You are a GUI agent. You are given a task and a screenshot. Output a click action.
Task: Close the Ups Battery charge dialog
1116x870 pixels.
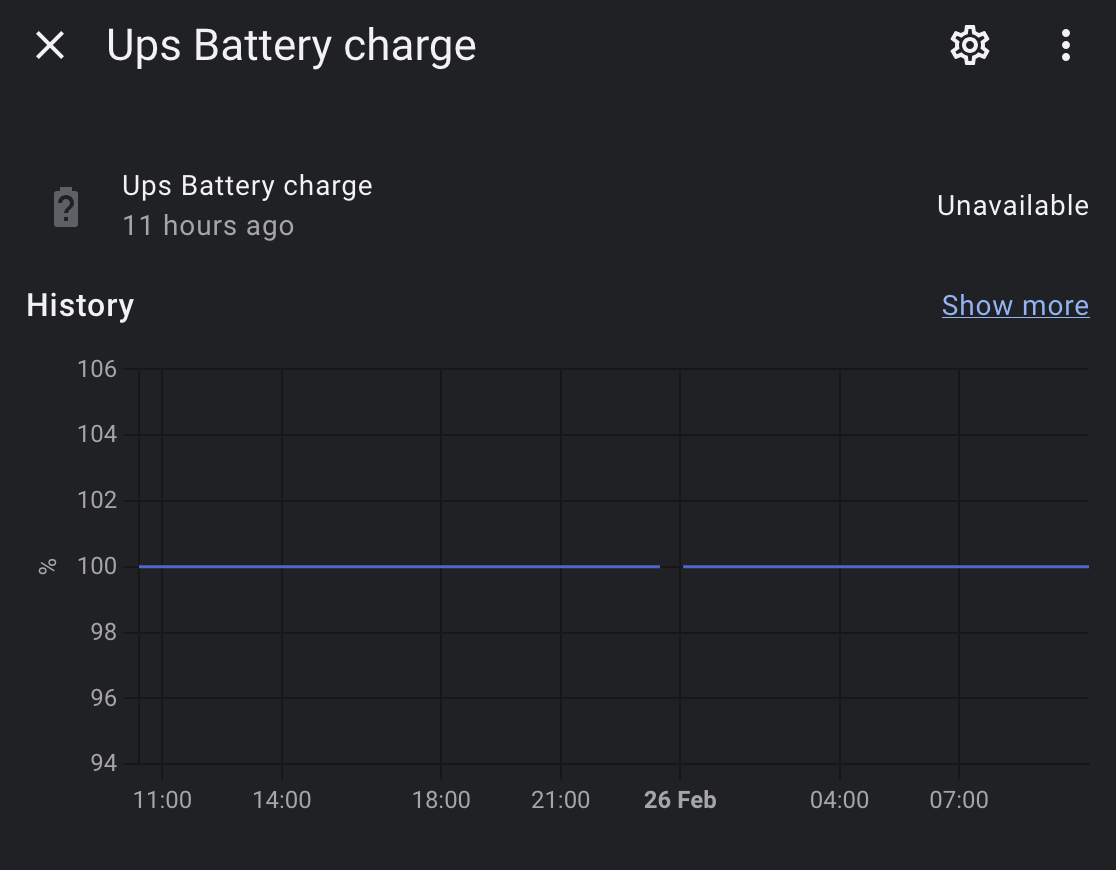(x=50, y=45)
